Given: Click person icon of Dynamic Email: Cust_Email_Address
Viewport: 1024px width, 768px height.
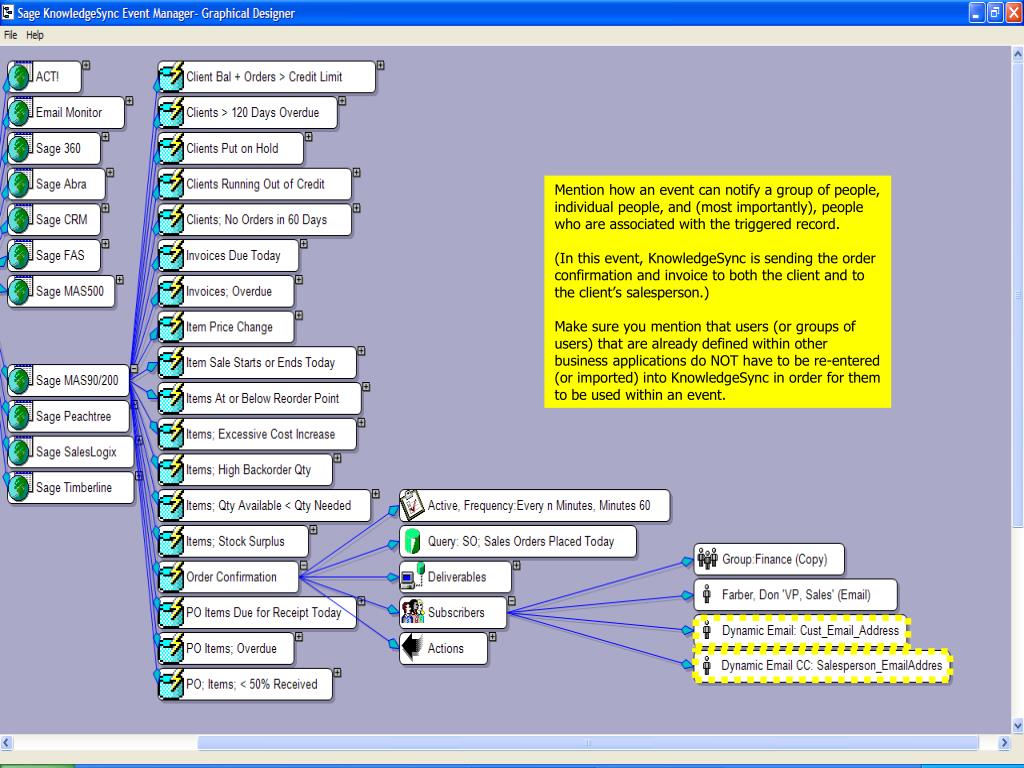Looking at the screenshot, I should click(707, 631).
